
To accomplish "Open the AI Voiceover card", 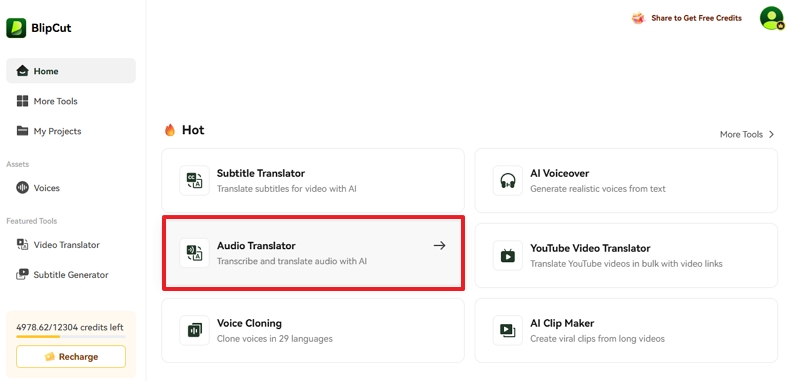I will [626, 180].
